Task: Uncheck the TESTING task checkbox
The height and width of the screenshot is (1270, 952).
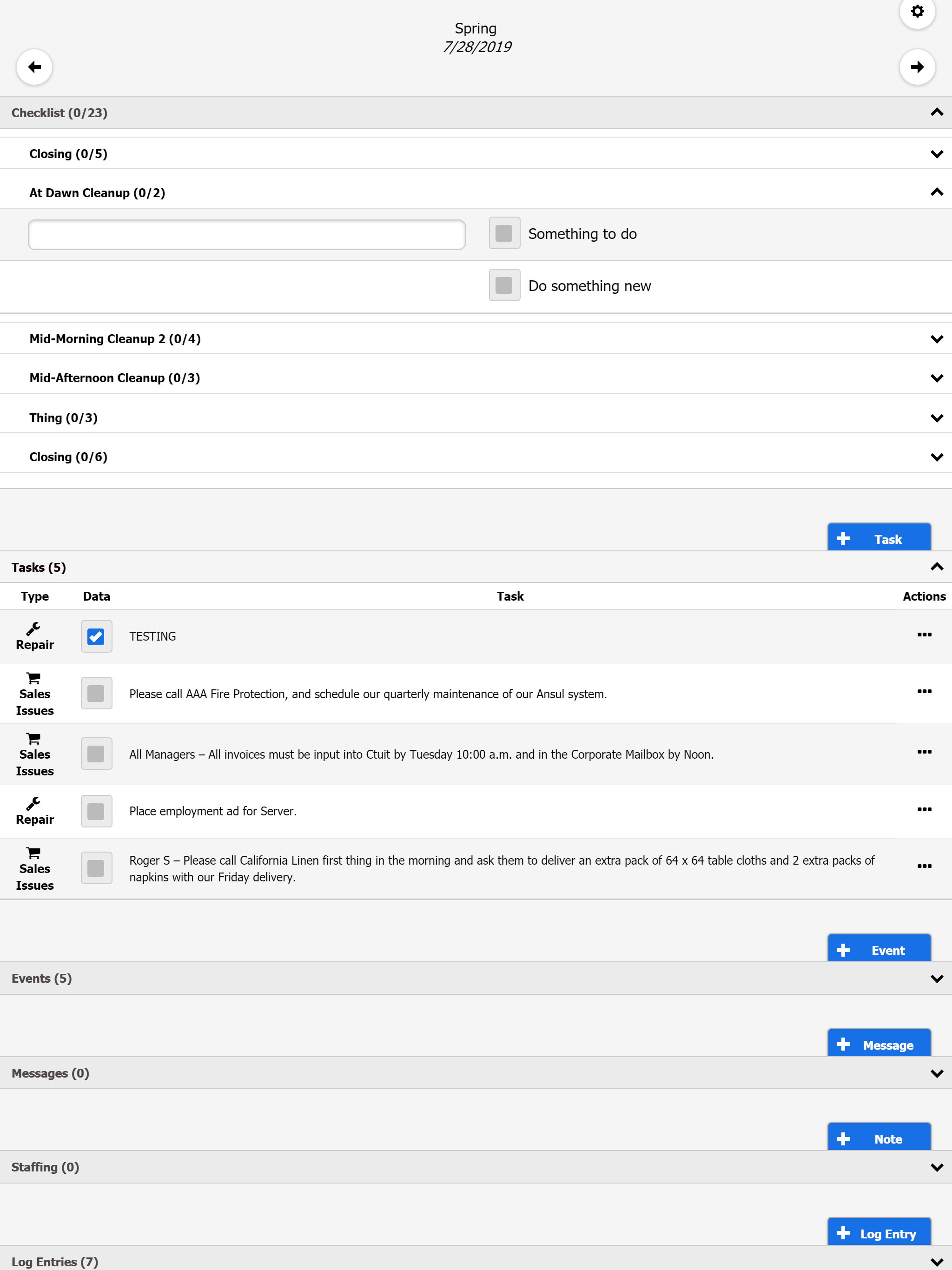Action: (96, 636)
